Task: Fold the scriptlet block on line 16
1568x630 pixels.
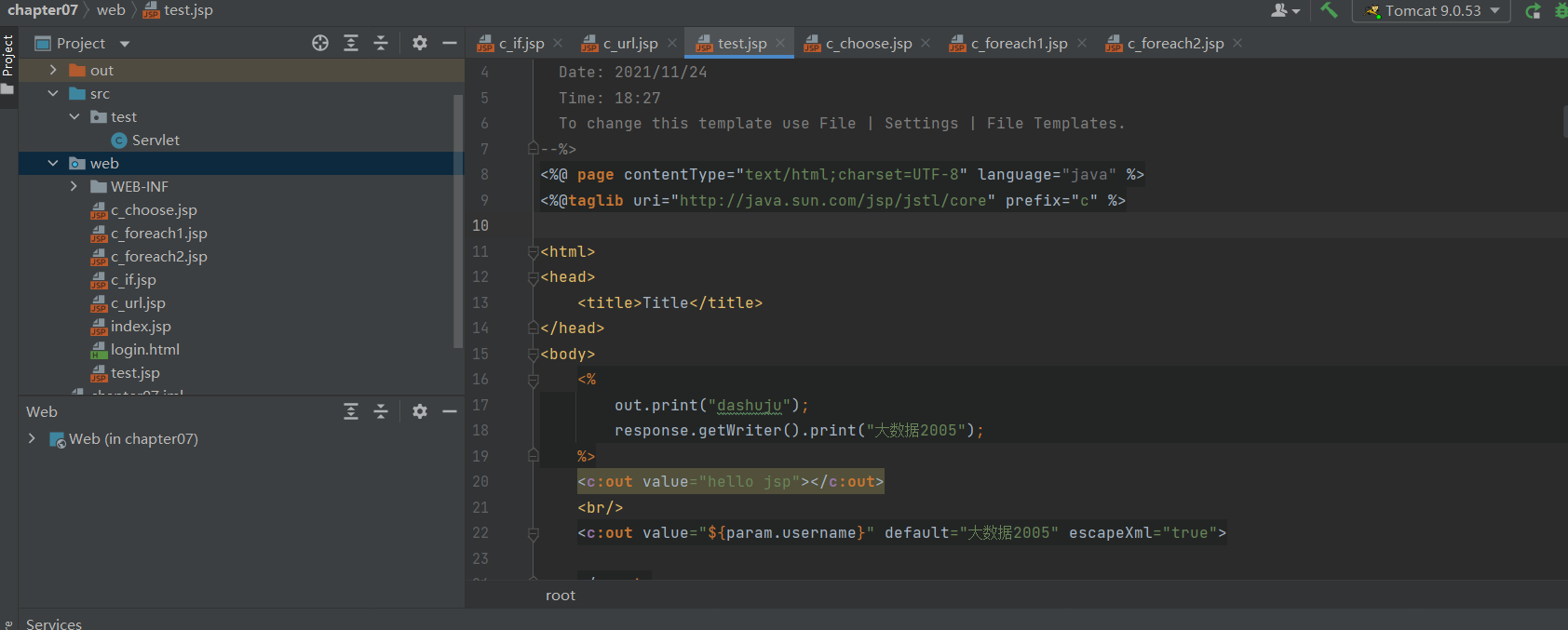Action: point(534,380)
